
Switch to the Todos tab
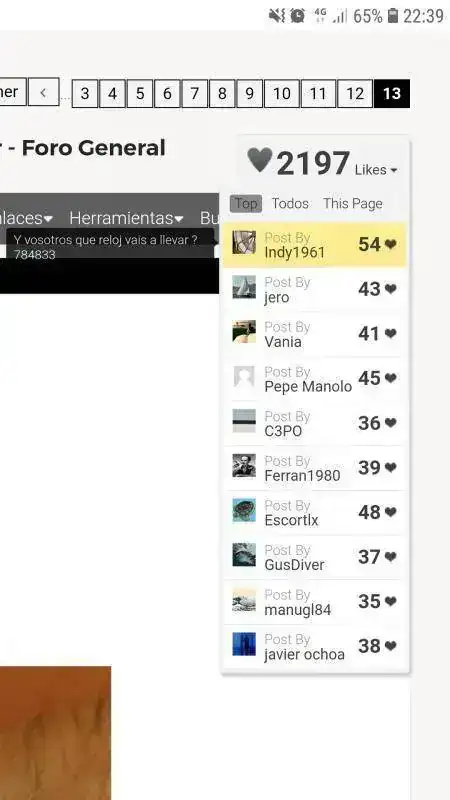(290, 204)
